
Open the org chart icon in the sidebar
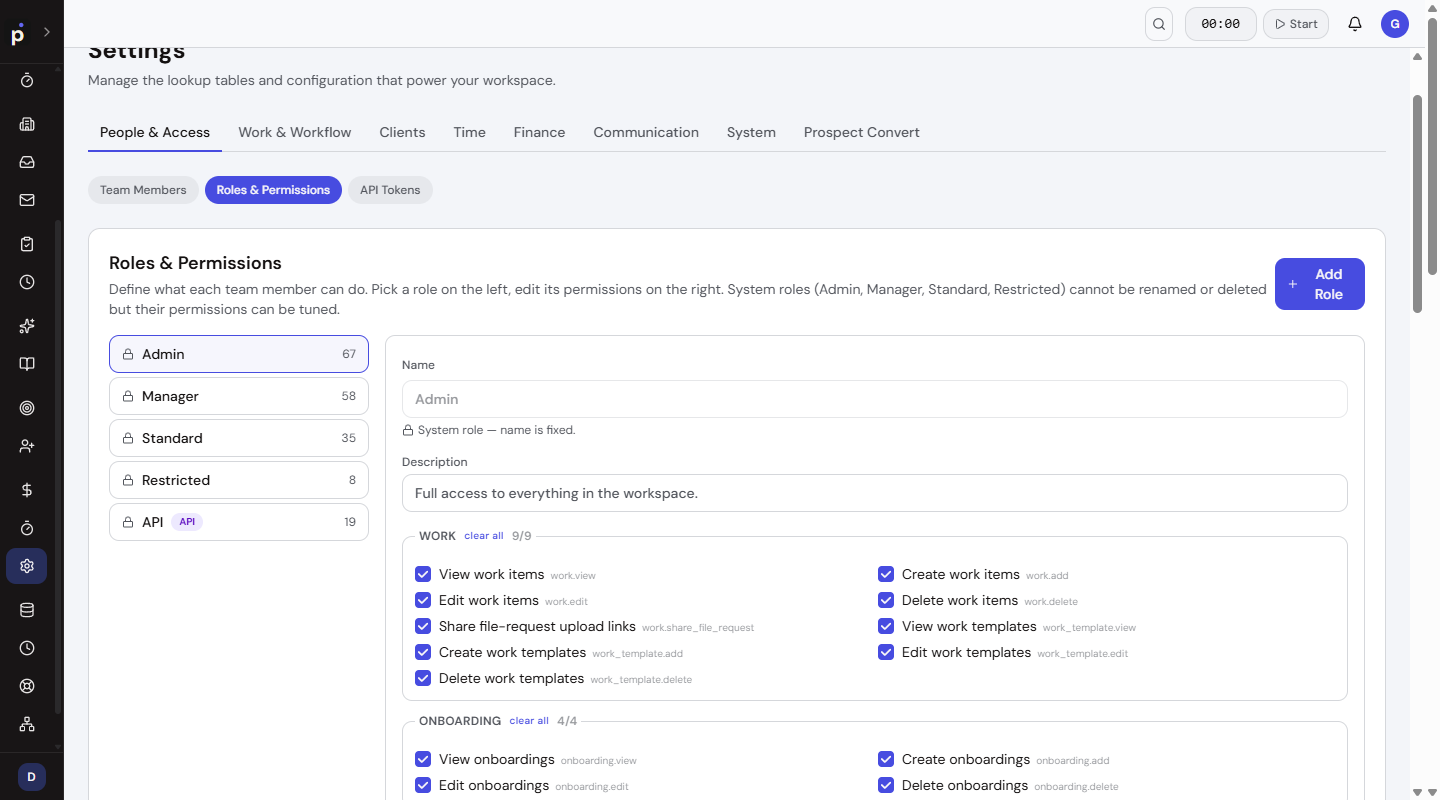click(27, 724)
